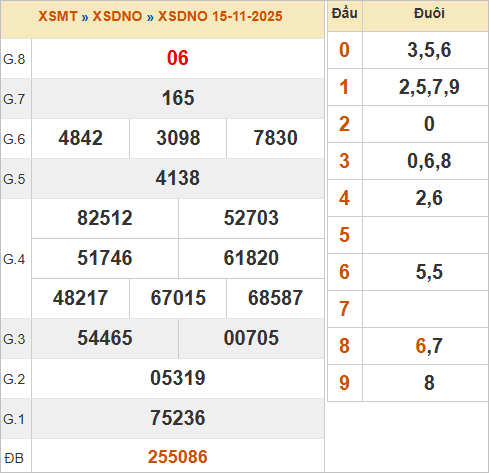
Task: Click the Đuôi column header
Action: pos(429,13)
